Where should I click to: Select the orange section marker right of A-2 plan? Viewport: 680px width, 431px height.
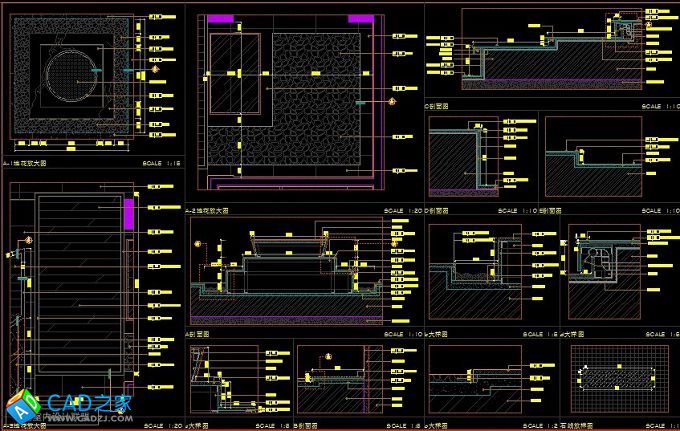[x=392, y=101]
